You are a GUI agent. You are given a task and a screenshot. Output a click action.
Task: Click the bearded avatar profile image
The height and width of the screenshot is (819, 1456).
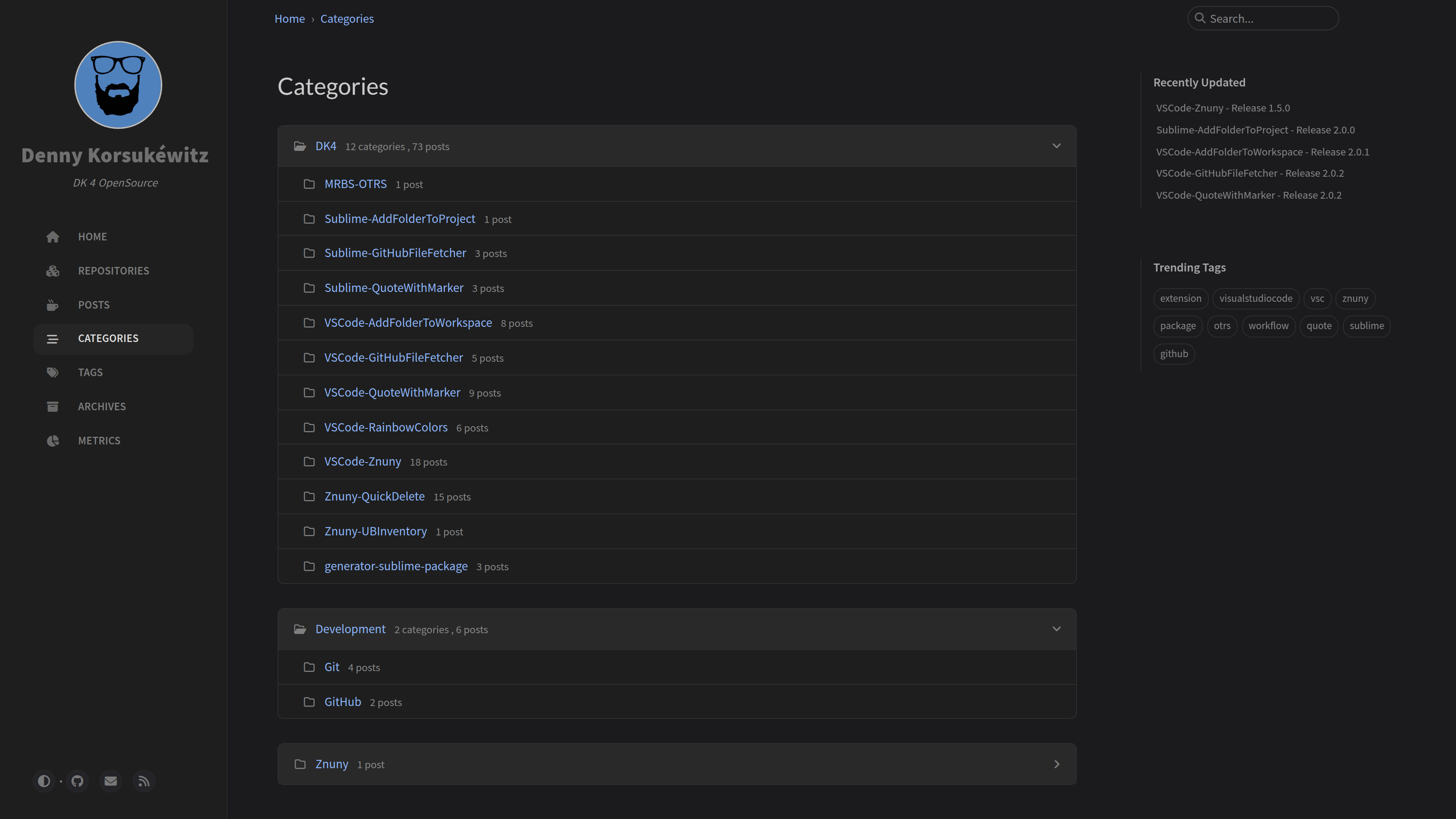[118, 85]
